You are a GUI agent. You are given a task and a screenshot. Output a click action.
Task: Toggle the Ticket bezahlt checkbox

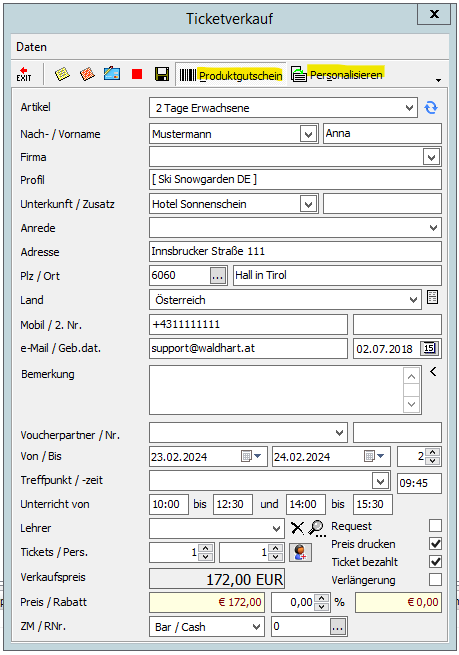coord(435,561)
